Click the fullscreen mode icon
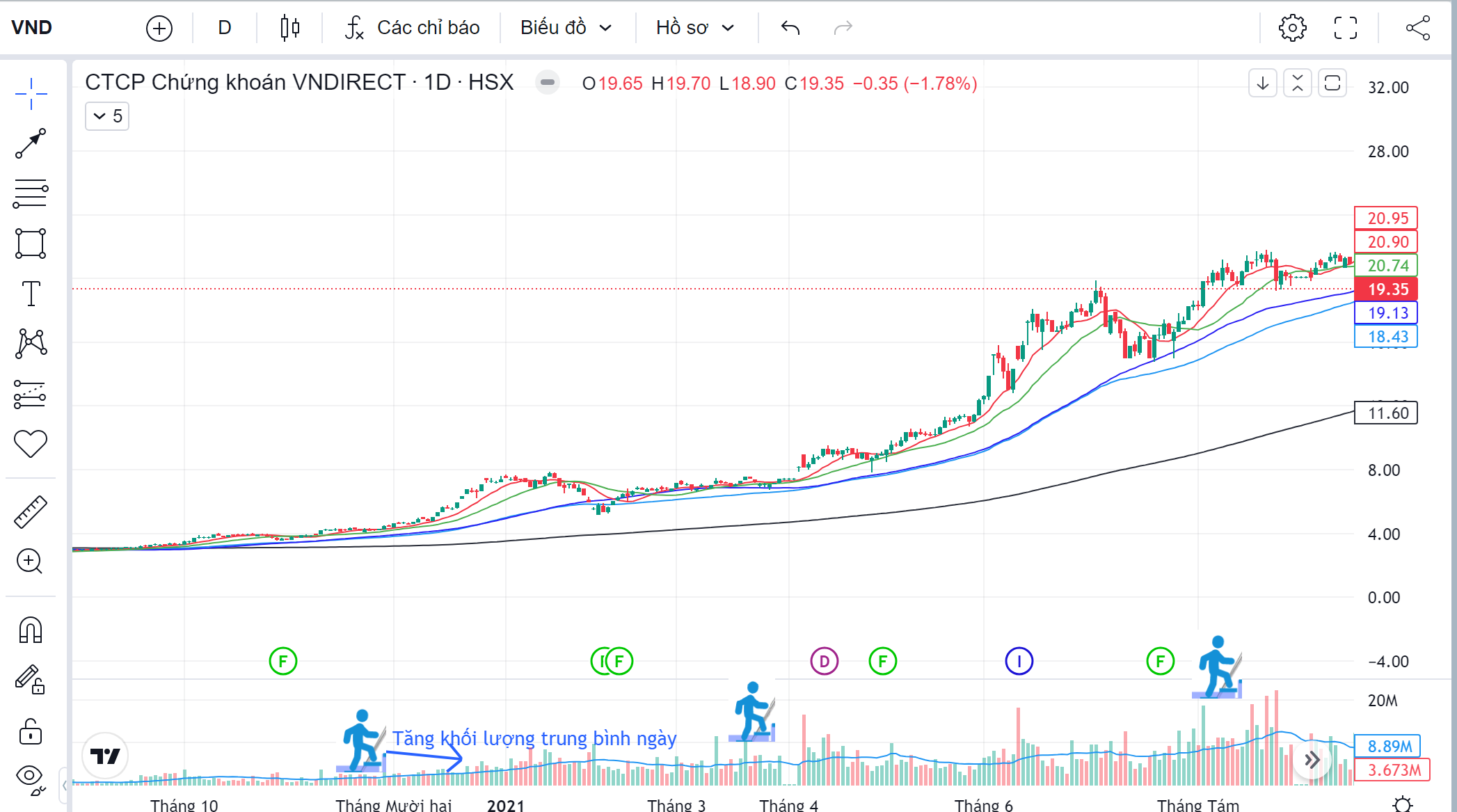This screenshot has height=812, width=1457. click(1345, 28)
